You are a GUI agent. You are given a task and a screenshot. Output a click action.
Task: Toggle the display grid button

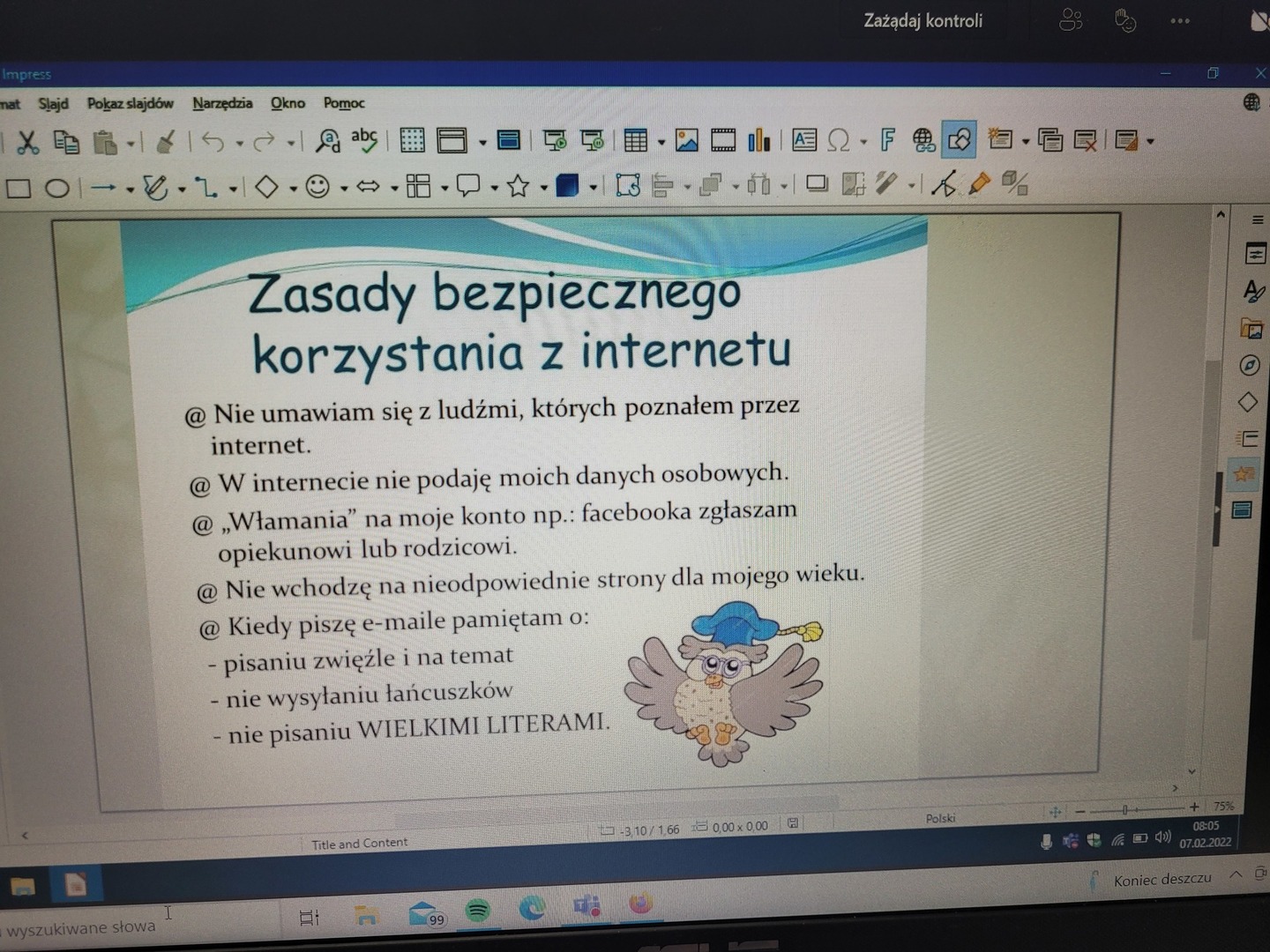coord(412,140)
